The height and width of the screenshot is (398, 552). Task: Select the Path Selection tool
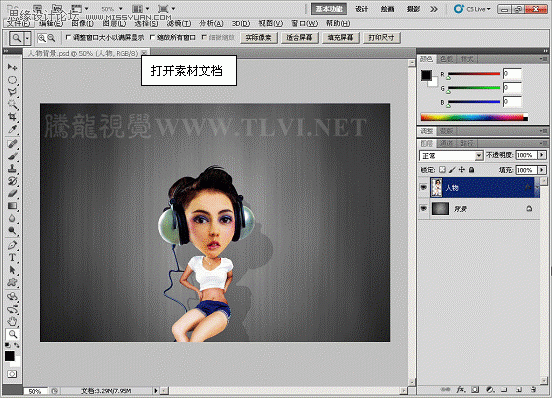coord(12,270)
